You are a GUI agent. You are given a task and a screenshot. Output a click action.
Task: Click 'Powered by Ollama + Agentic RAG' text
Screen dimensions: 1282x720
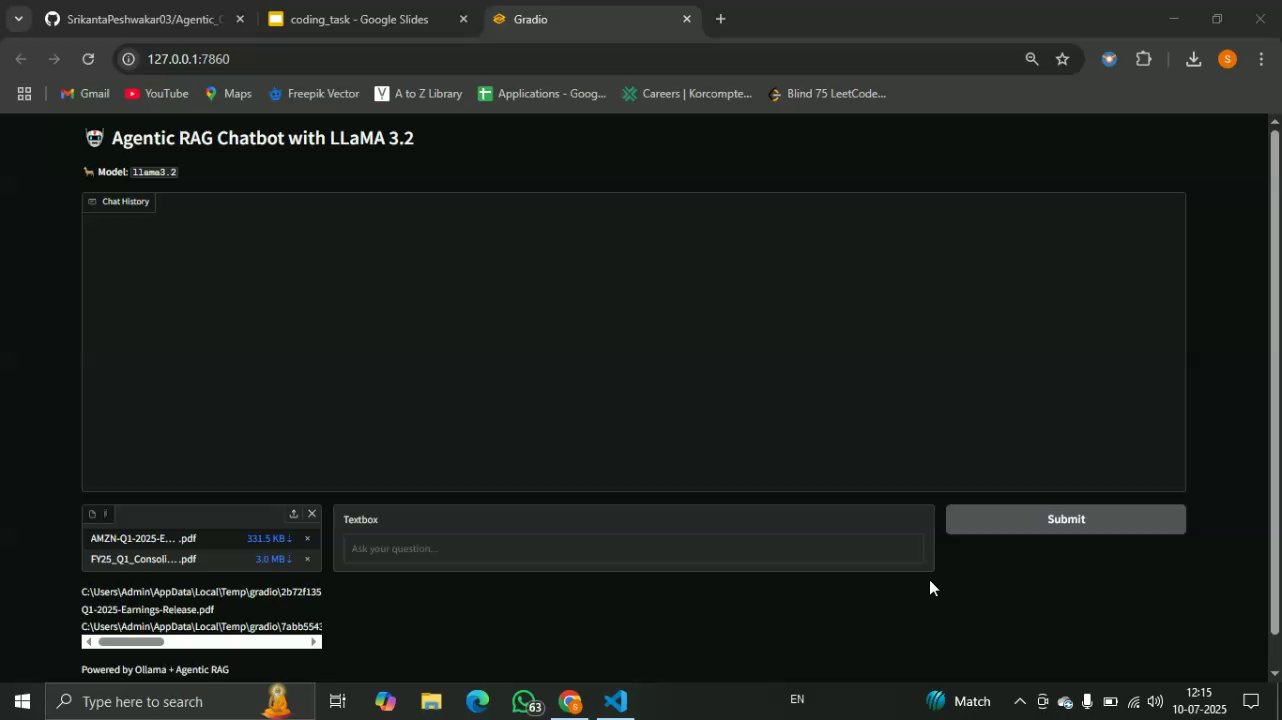tap(155, 670)
